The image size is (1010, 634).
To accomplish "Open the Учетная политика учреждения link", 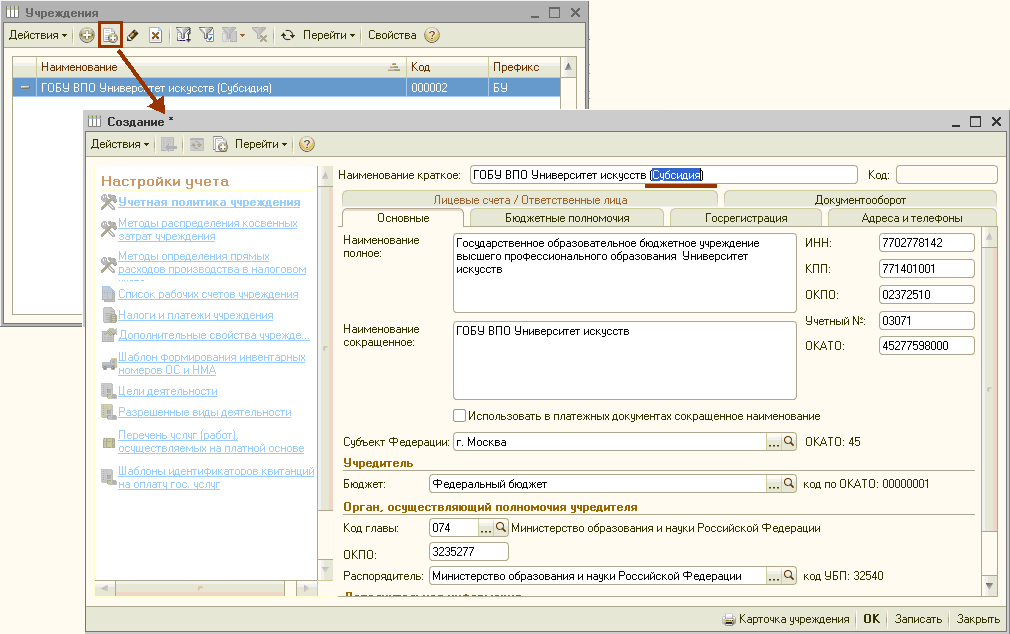I will pyautogui.click(x=195, y=202).
